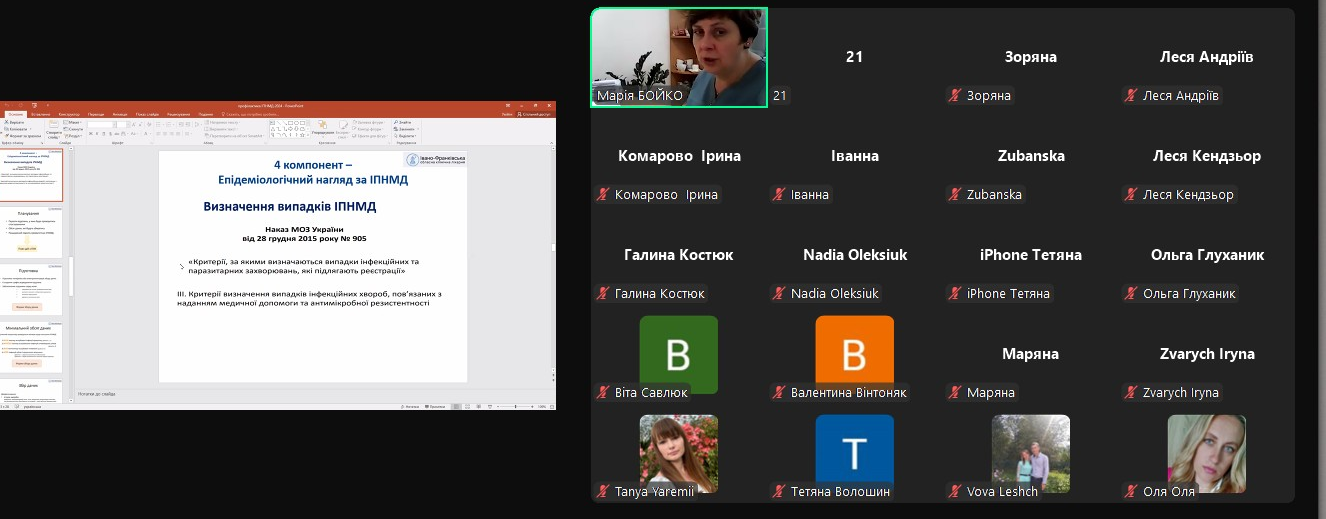The width and height of the screenshot is (1326, 519).
Task: Click the muted mic icon next to Zubanska
Action: (955, 195)
